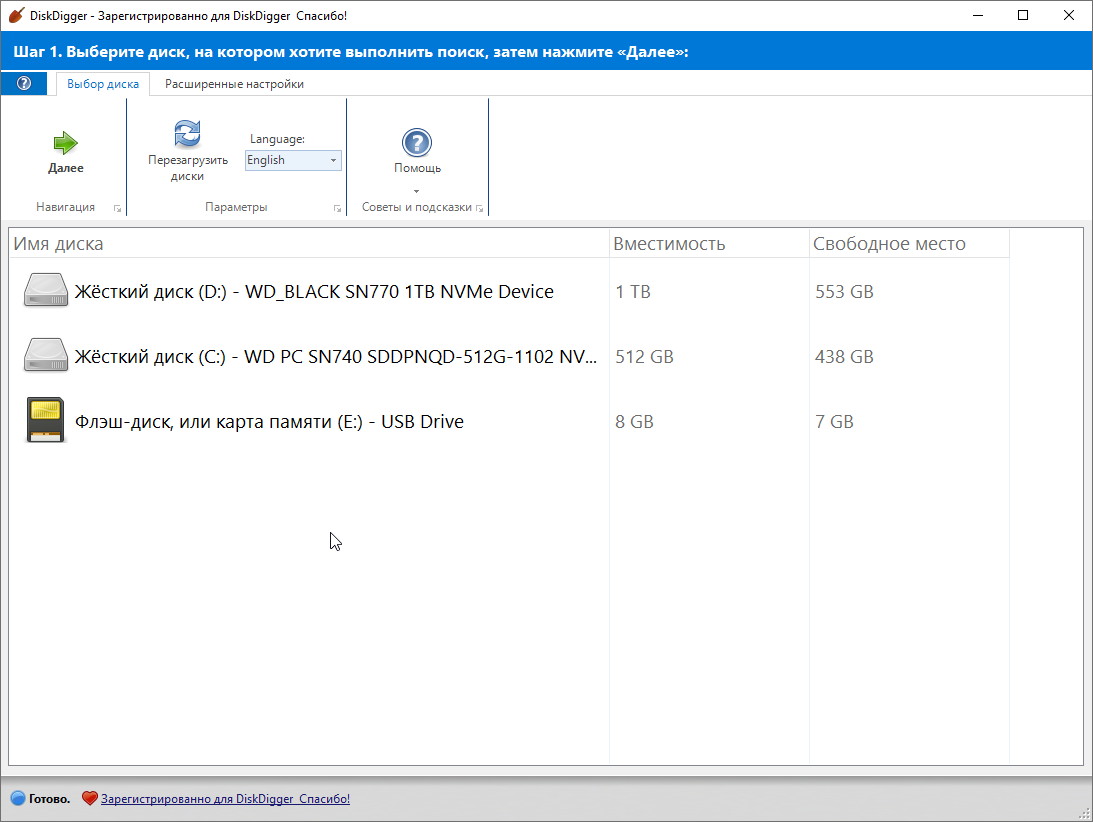
Task: Click the blue Готово status indicator
Action: [x=18, y=799]
